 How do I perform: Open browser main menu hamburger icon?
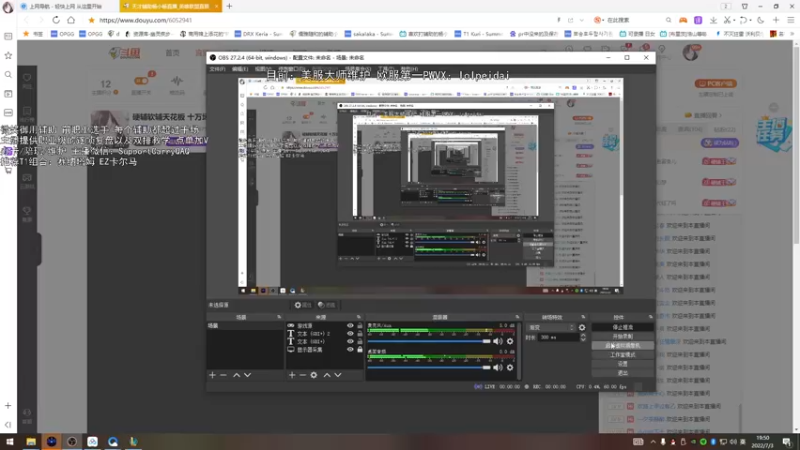[x=791, y=20]
